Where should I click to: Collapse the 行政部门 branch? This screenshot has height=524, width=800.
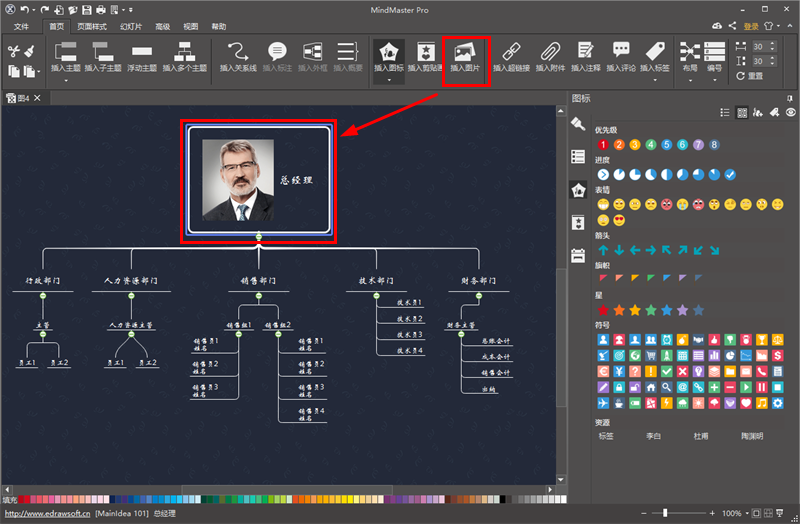43,296
